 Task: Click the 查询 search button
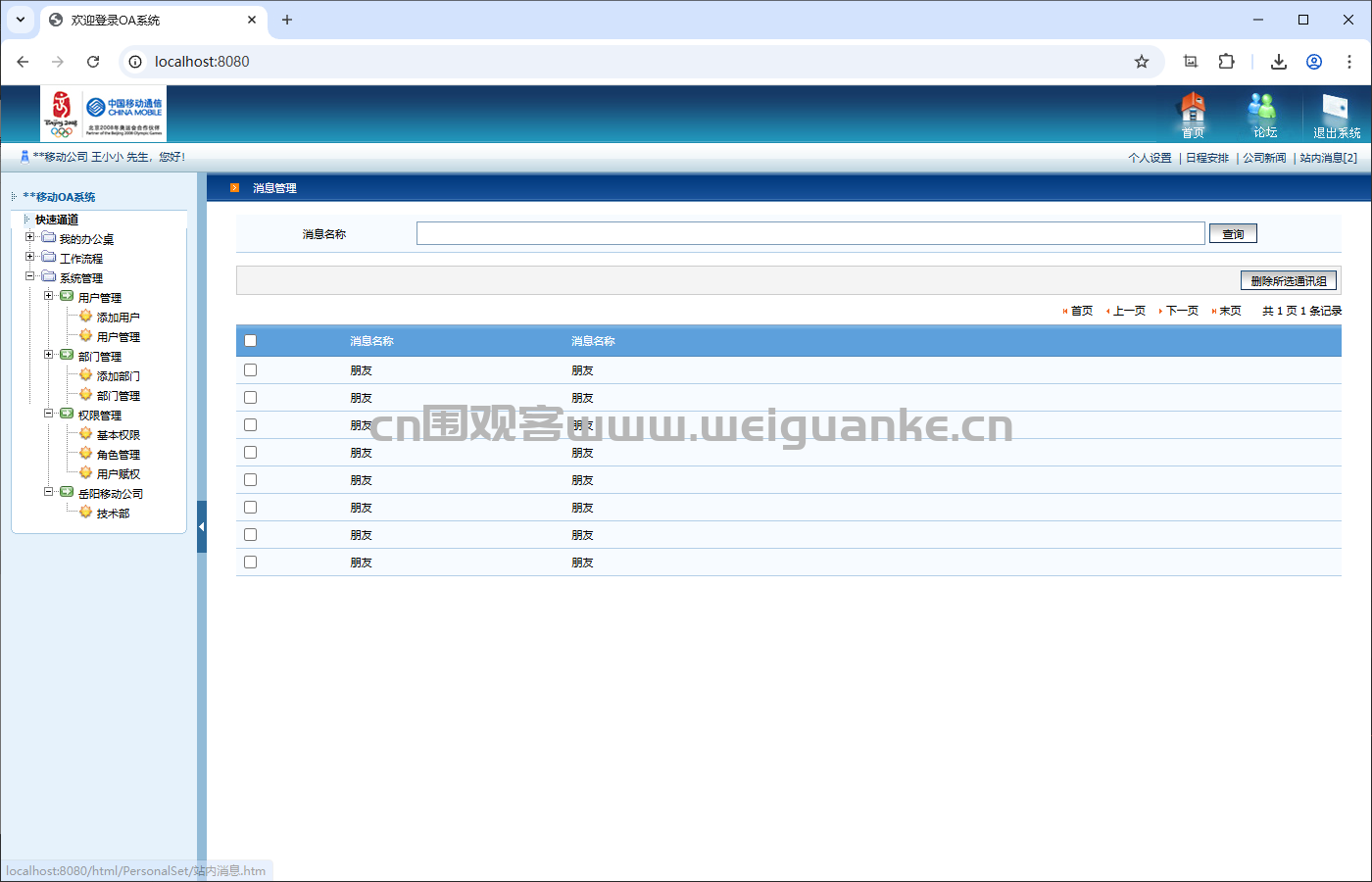tap(1233, 233)
